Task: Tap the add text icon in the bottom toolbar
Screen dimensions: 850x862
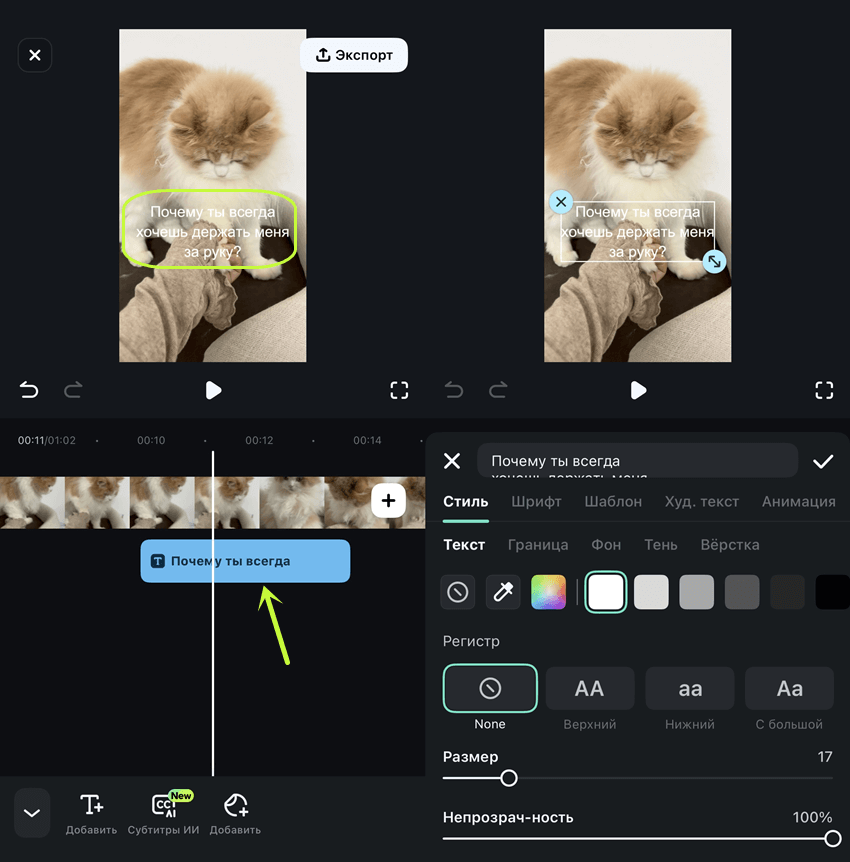Action: 91,806
